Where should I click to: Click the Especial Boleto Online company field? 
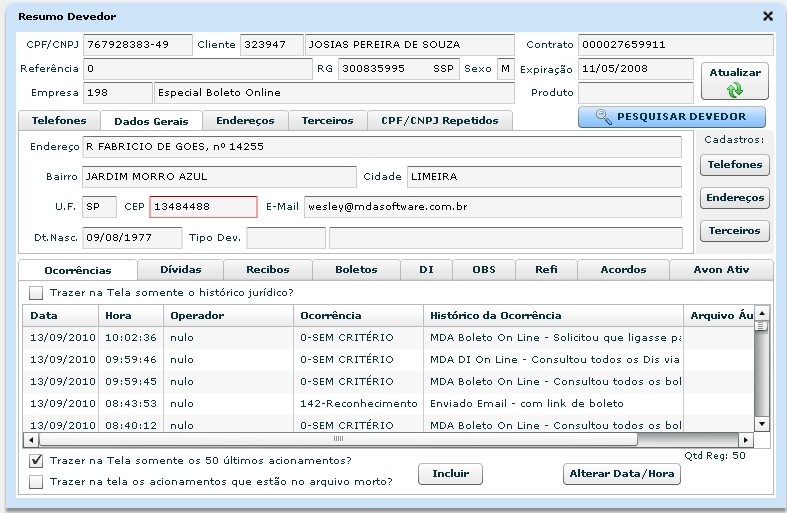334,93
